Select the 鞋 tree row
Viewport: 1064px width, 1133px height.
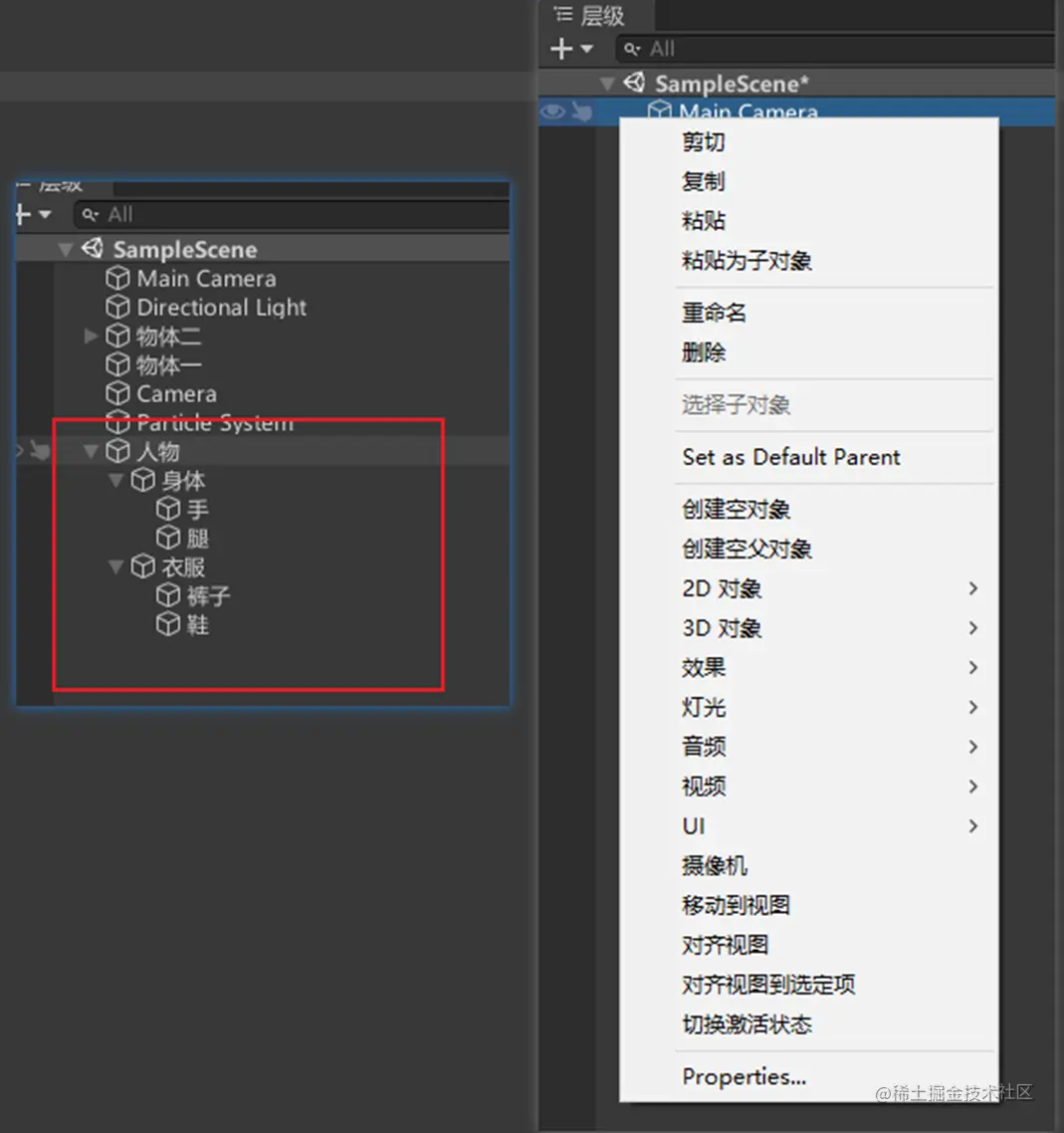(263, 625)
